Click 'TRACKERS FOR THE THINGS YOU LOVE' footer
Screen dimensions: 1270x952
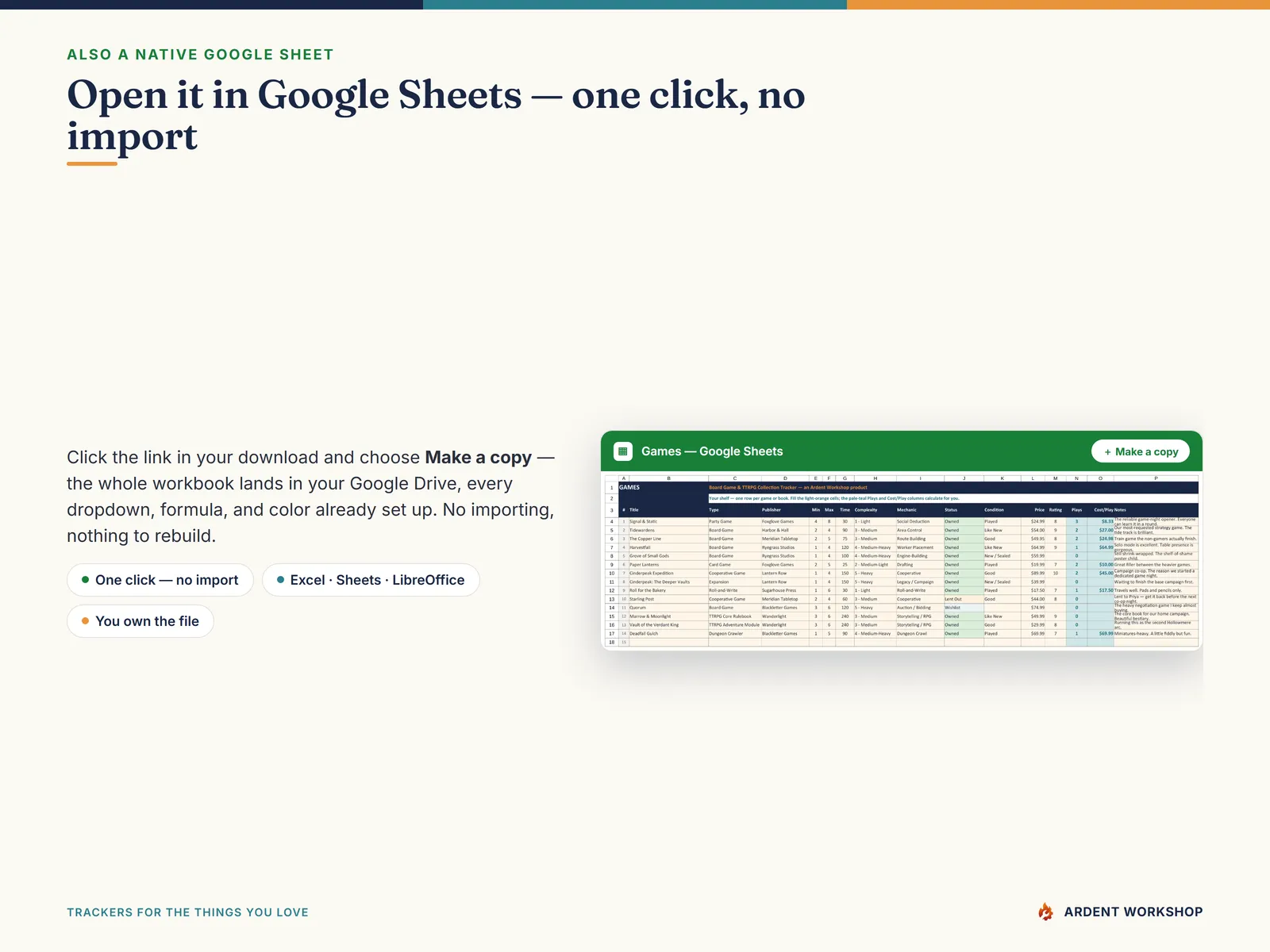click(x=187, y=912)
